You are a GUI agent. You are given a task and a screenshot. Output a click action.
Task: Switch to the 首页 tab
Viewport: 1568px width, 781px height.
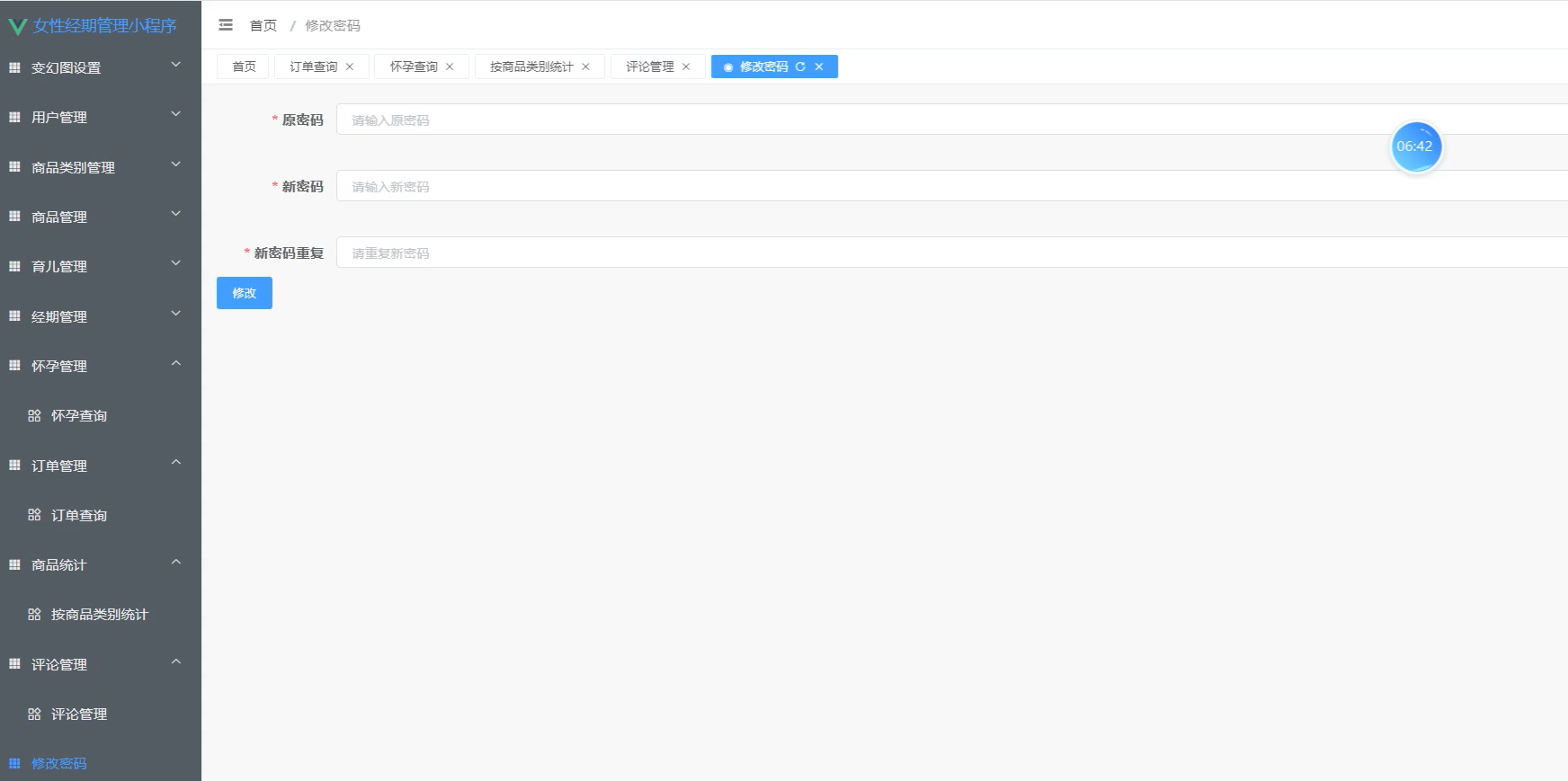click(244, 67)
